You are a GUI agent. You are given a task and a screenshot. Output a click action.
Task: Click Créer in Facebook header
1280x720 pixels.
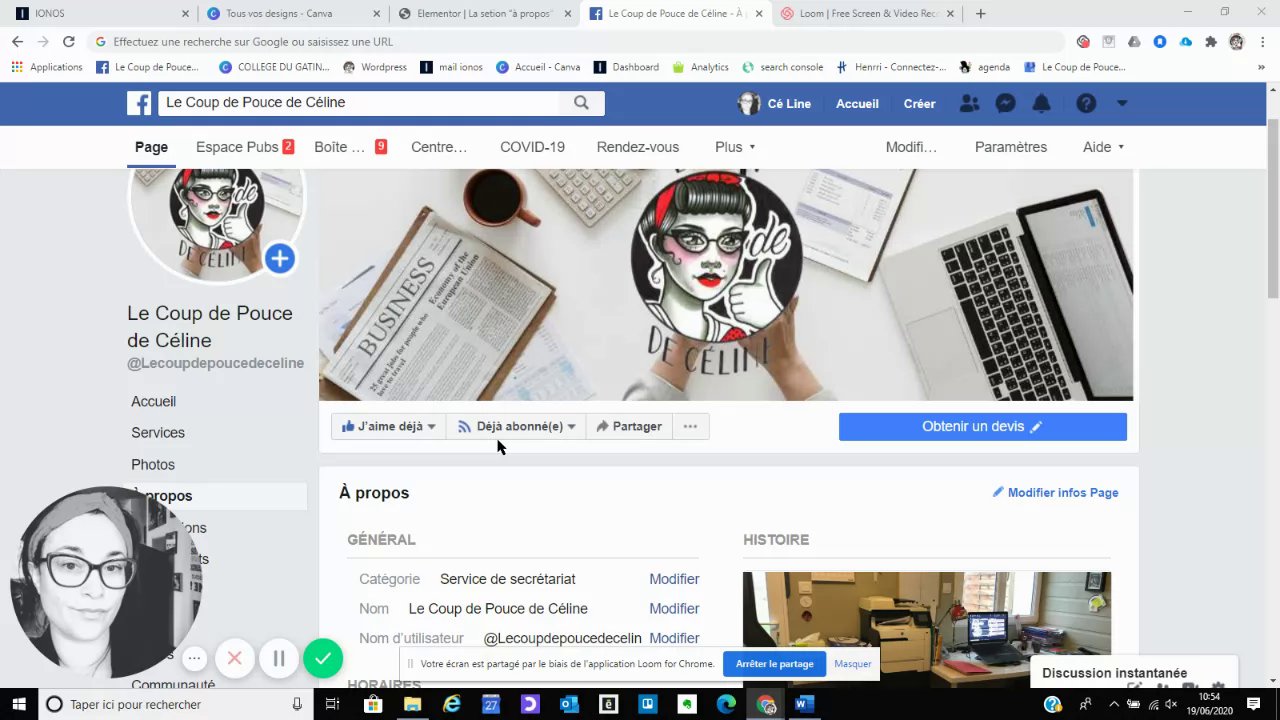tap(920, 104)
